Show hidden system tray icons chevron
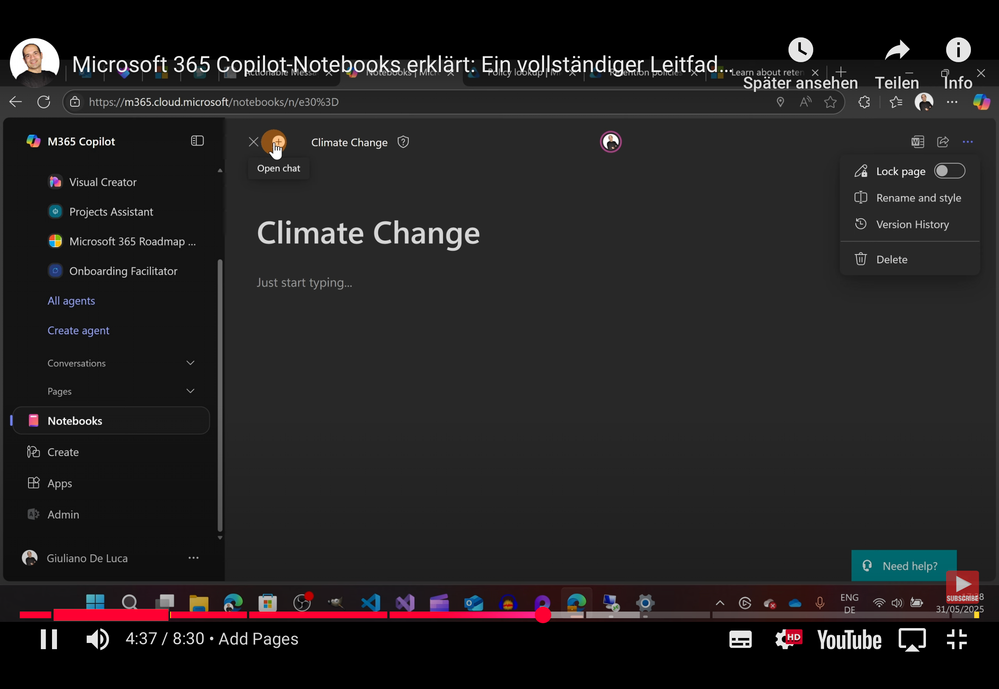Viewport: 999px width, 689px height. [x=720, y=602]
